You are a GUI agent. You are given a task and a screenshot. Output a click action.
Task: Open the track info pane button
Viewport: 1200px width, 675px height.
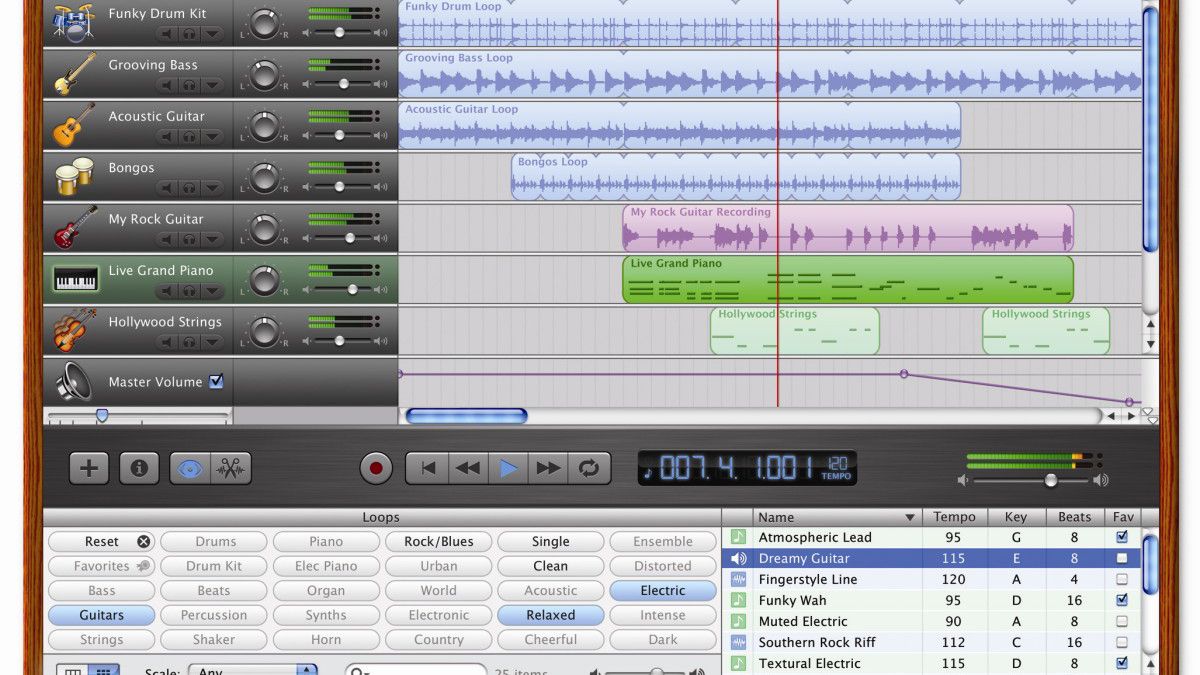click(x=139, y=467)
